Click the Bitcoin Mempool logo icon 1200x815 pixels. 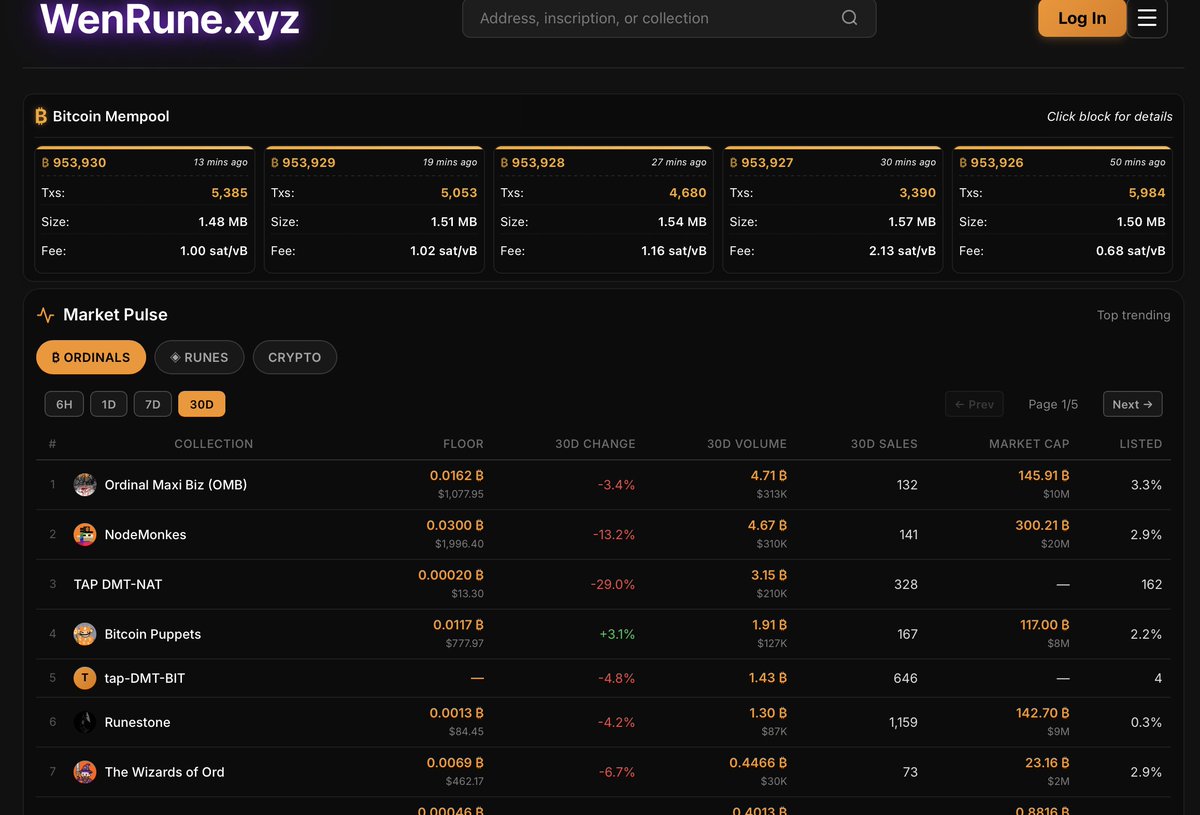coord(41,116)
